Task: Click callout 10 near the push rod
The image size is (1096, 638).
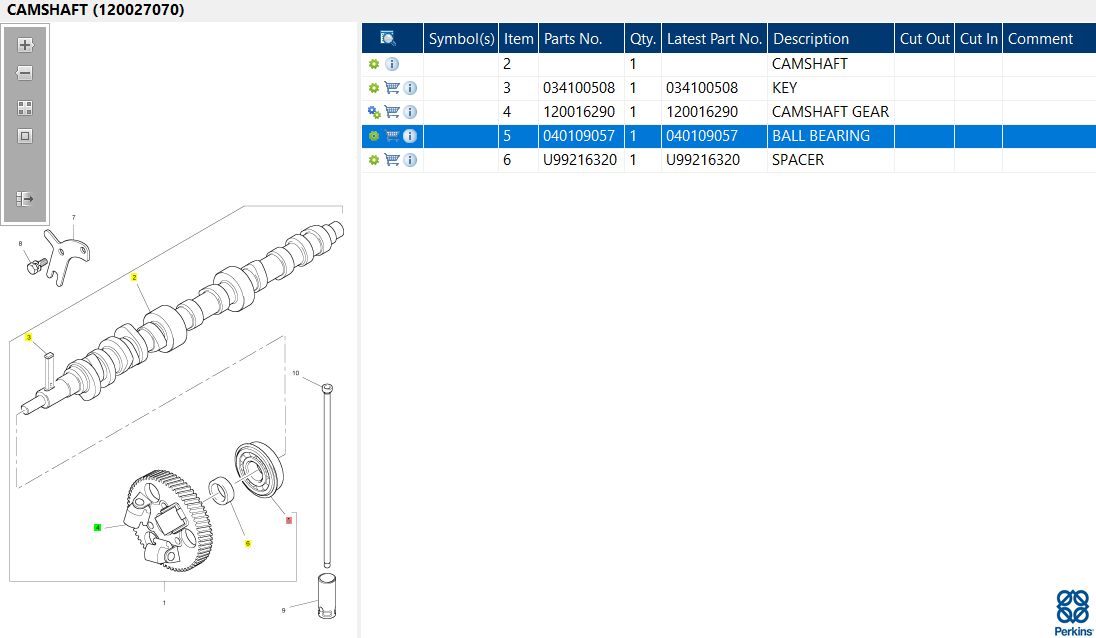Action: click(x=296, y=373)
